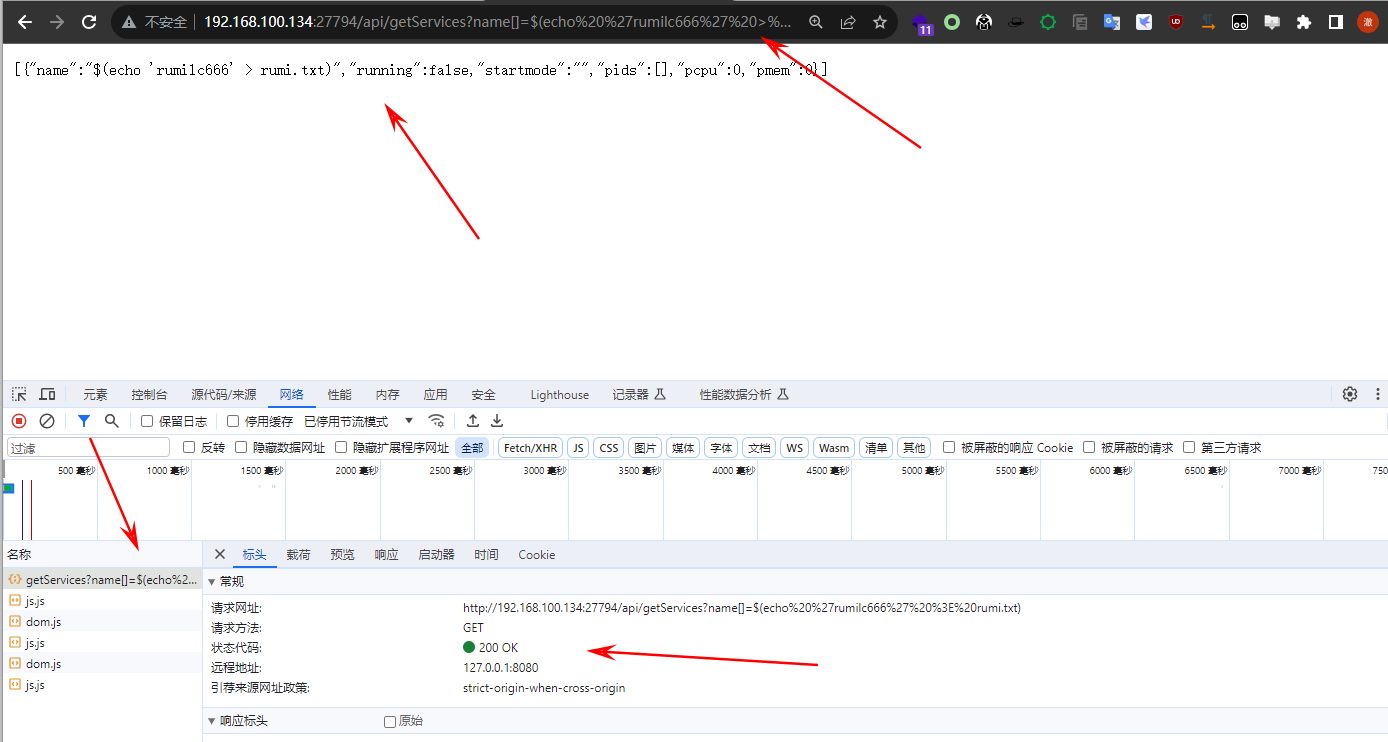Viewport: 1388px width, 742px height.
Task: Filter requests by Fetch/XHR
Action: pos(530,448)
